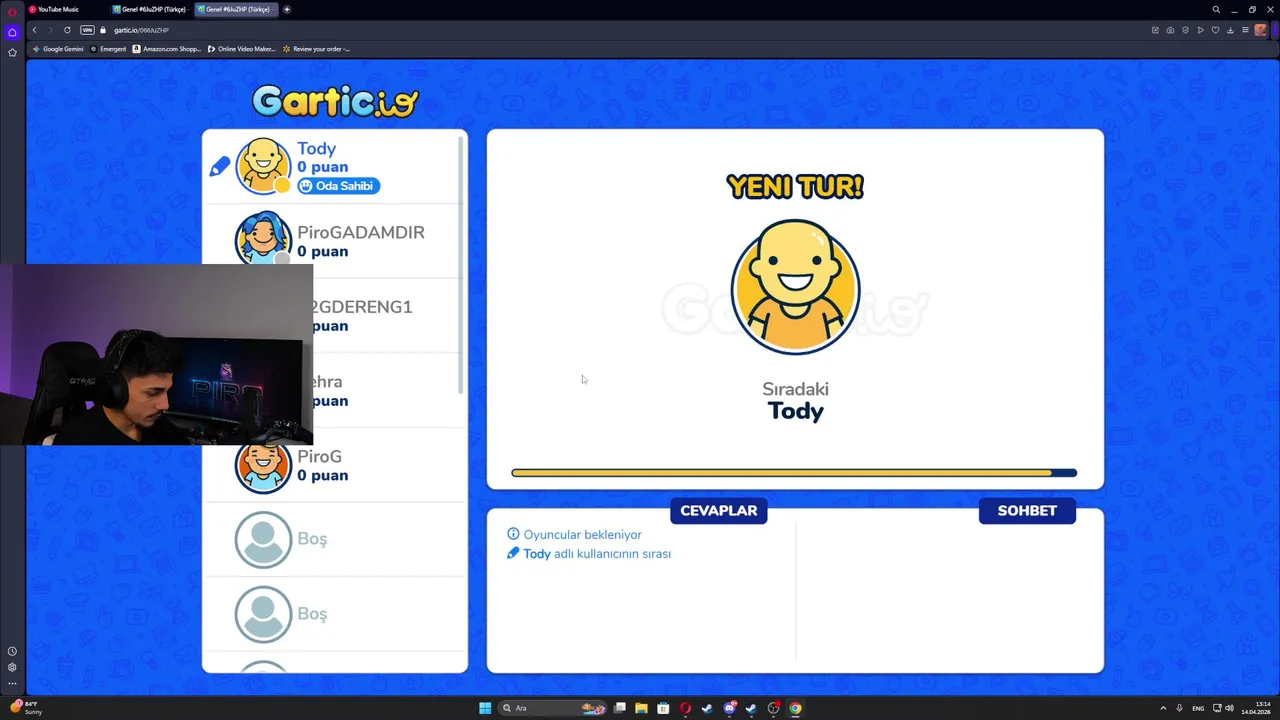Screen dimensions: 1280x720
Task: Click the shield ad-blocker icon in toolbar
Action: click(1185, 30)
